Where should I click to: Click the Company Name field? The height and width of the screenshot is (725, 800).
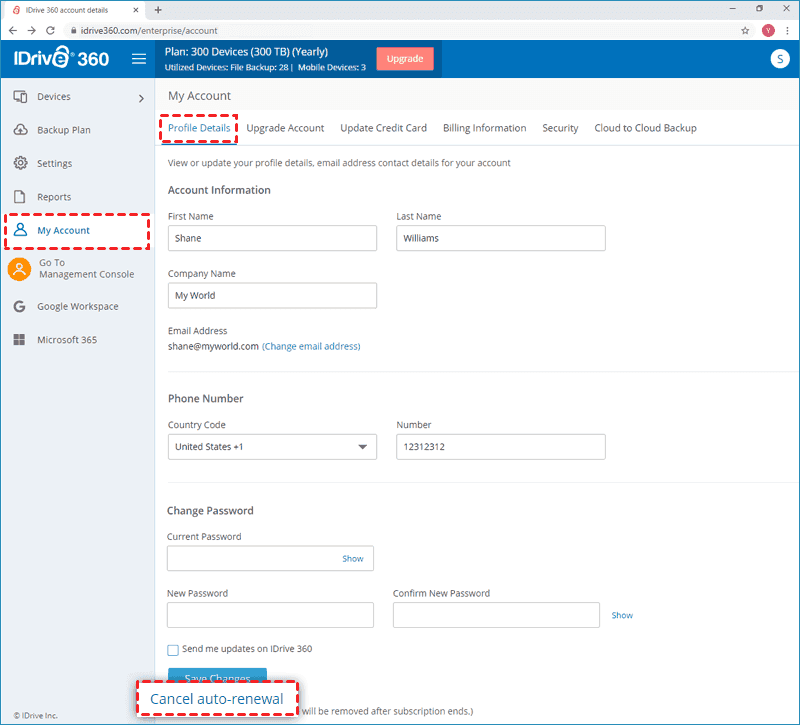272,295
